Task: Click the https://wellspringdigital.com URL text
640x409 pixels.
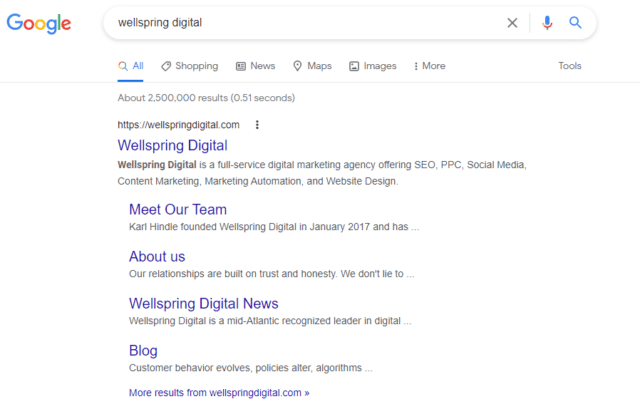Action: pyautogui.click(x=178, y=125)
